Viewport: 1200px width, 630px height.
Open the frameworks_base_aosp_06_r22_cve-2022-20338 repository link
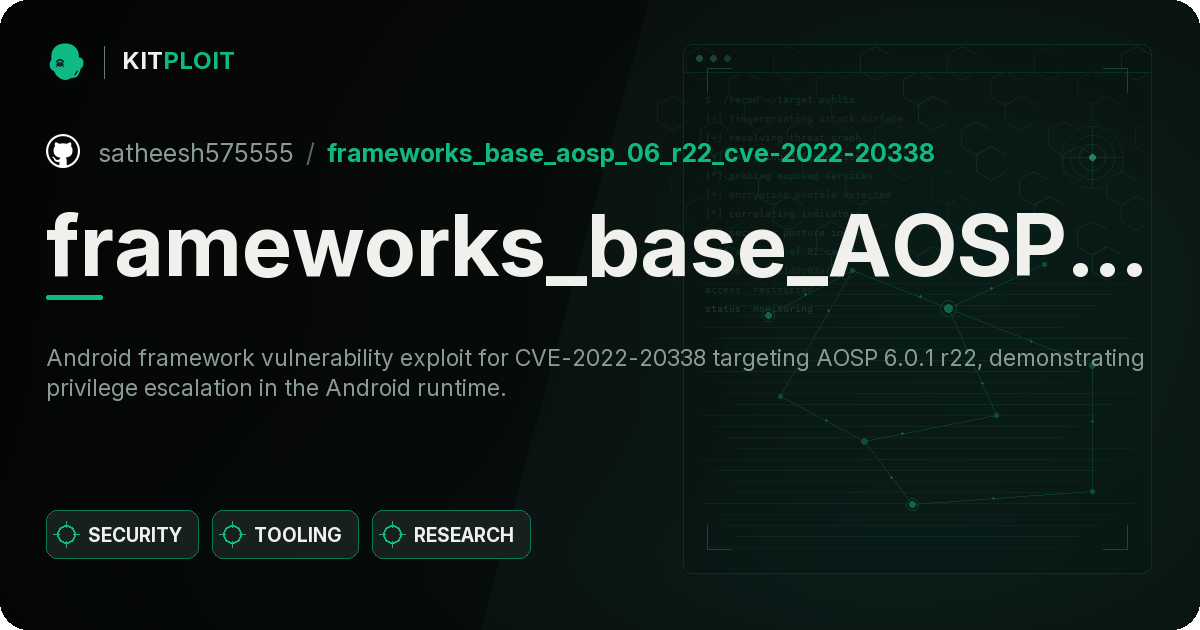click(x=631, y=153)
